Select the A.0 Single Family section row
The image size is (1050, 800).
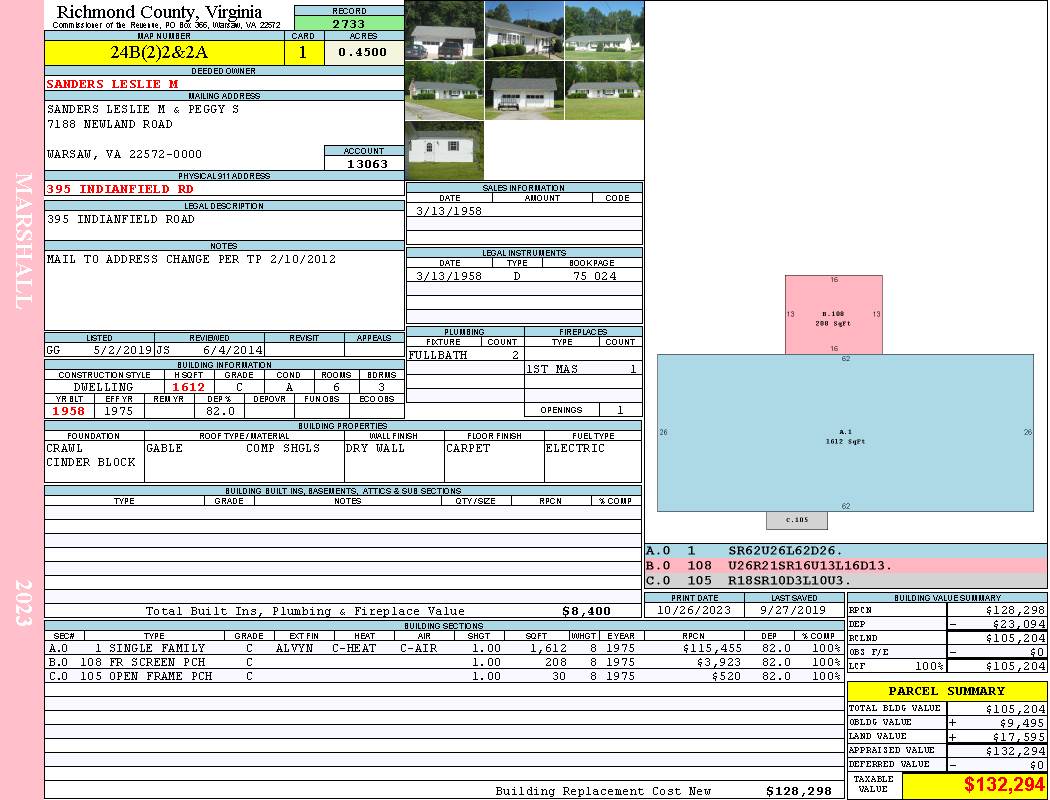pos(444,648)
